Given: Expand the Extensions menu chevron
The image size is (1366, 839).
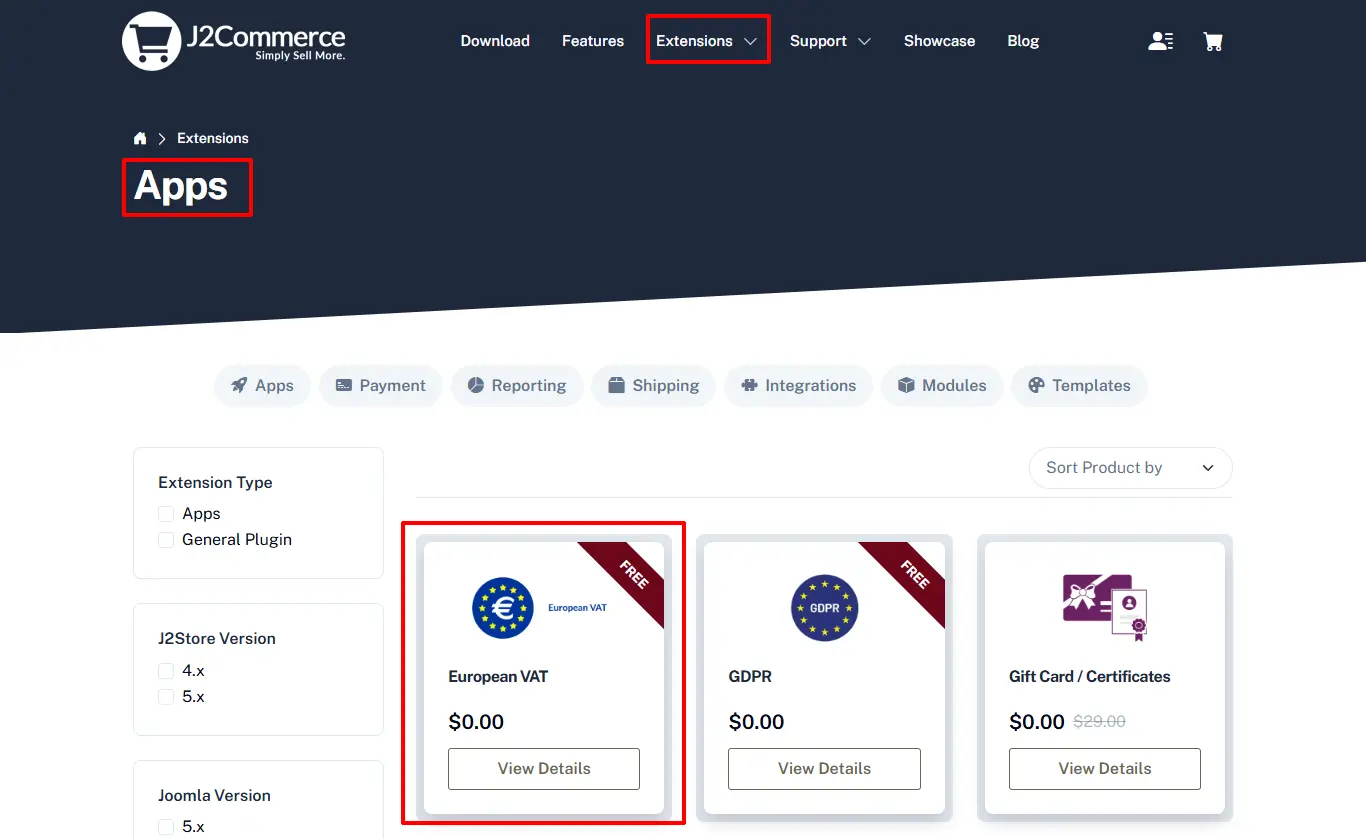Looking at the screenshot, I should (750, 41).
